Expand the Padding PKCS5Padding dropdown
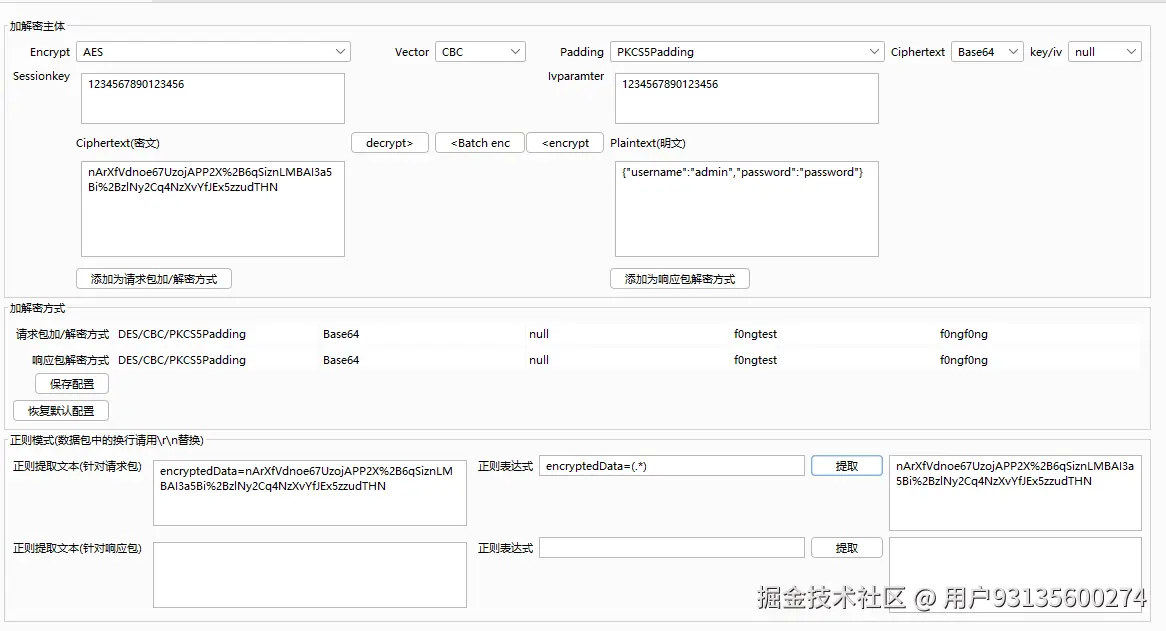Viewport: 1166px width, 631px height. (747, 51)
